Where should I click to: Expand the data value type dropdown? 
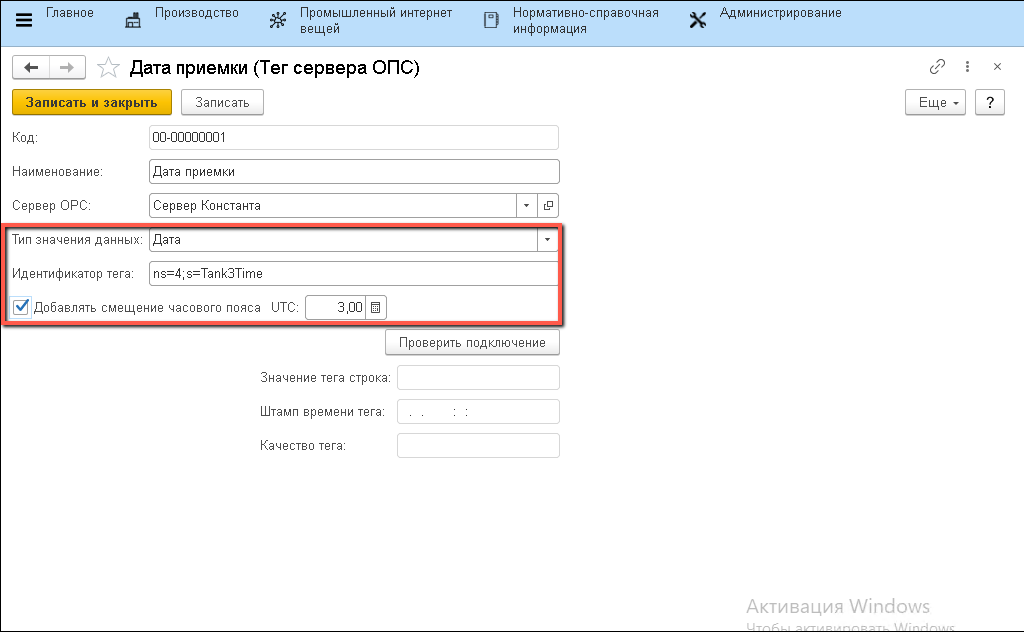tap(548, 240)
